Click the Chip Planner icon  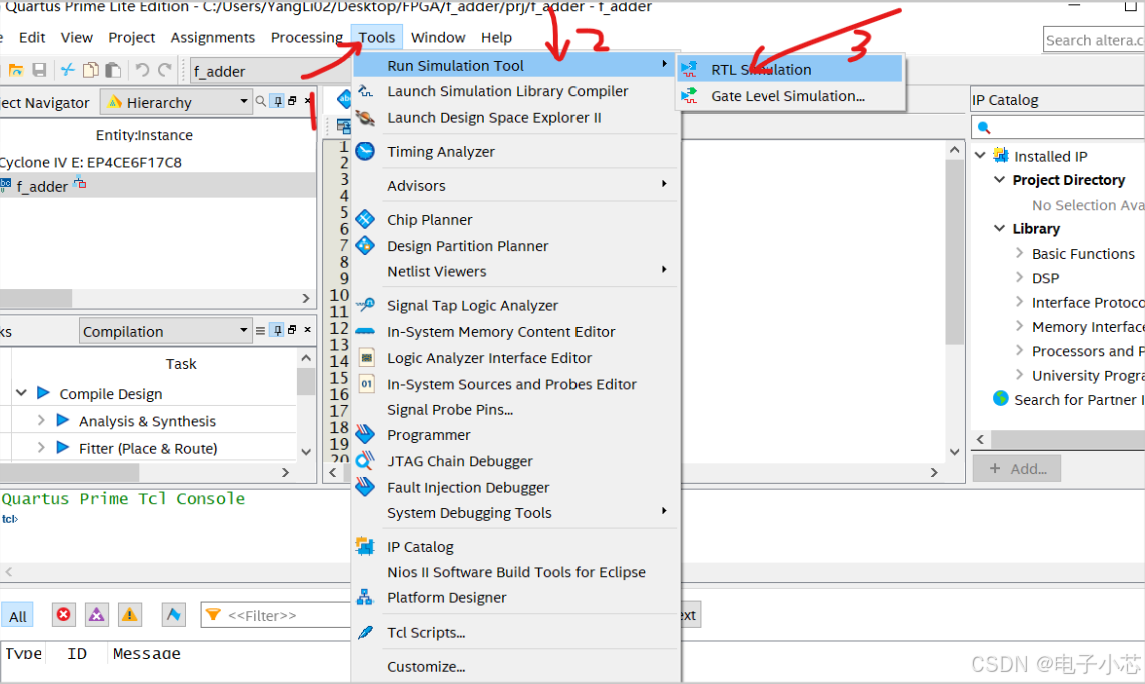[x=366, y=219]
